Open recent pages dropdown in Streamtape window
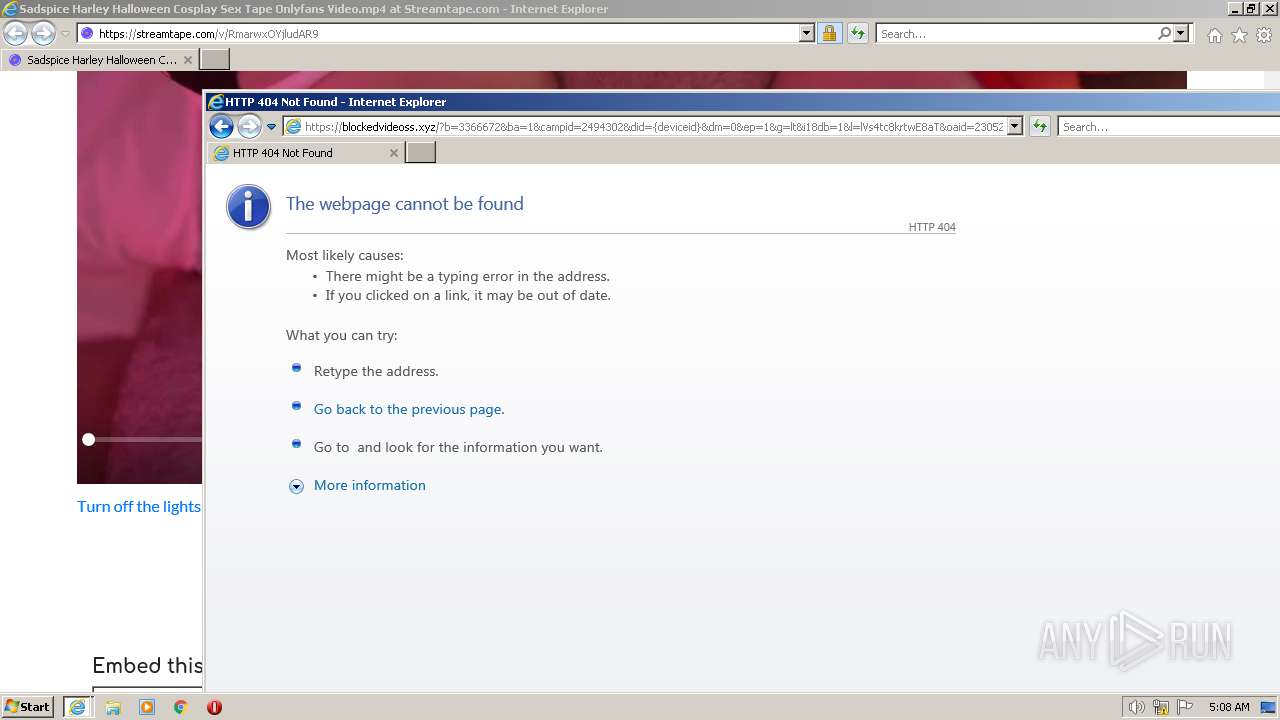The width and height of the screenshot is (1280, 720). point(65,34)
